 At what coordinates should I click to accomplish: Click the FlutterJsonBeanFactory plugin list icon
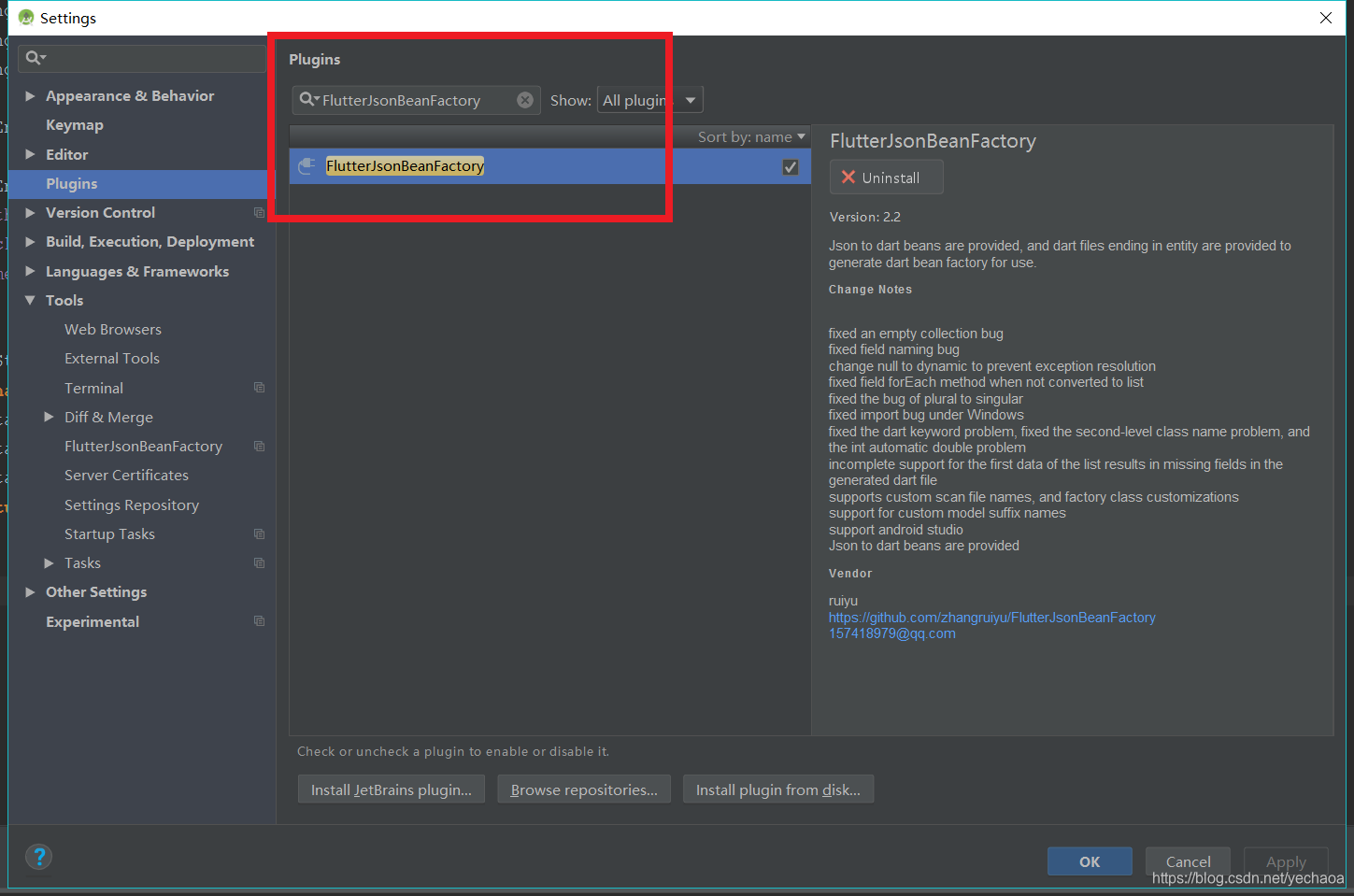pos(306,166)
